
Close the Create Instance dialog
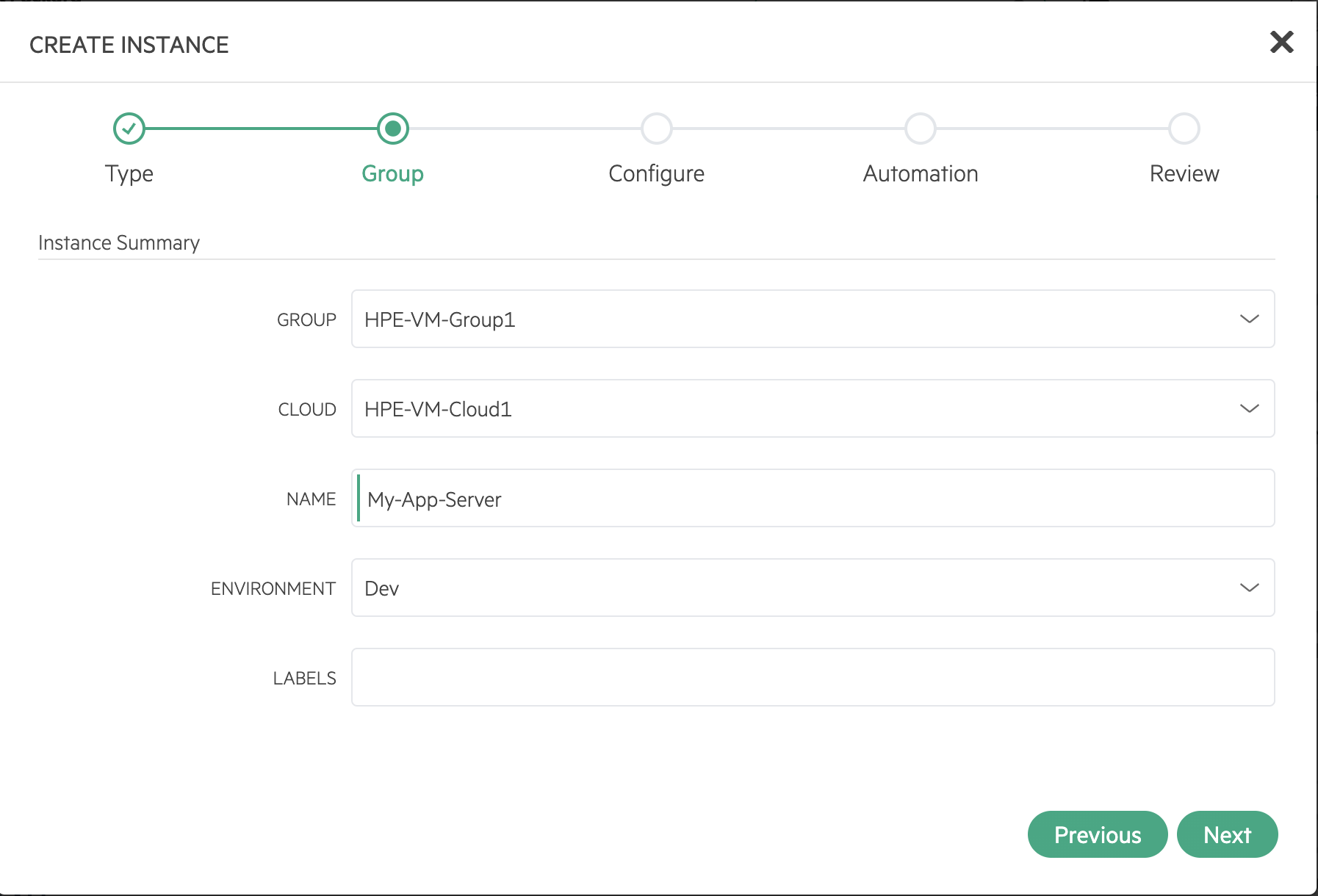(1281, 42)
